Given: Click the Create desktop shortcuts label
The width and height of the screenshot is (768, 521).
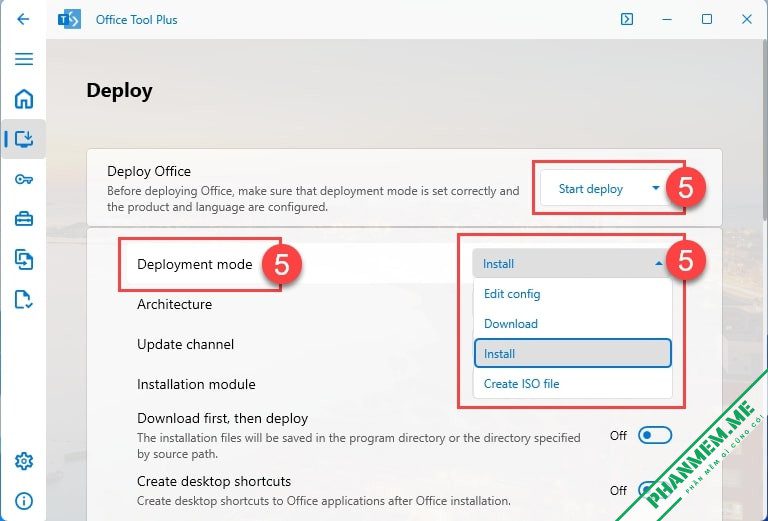Looking at the screenshot, I should 214,481.
